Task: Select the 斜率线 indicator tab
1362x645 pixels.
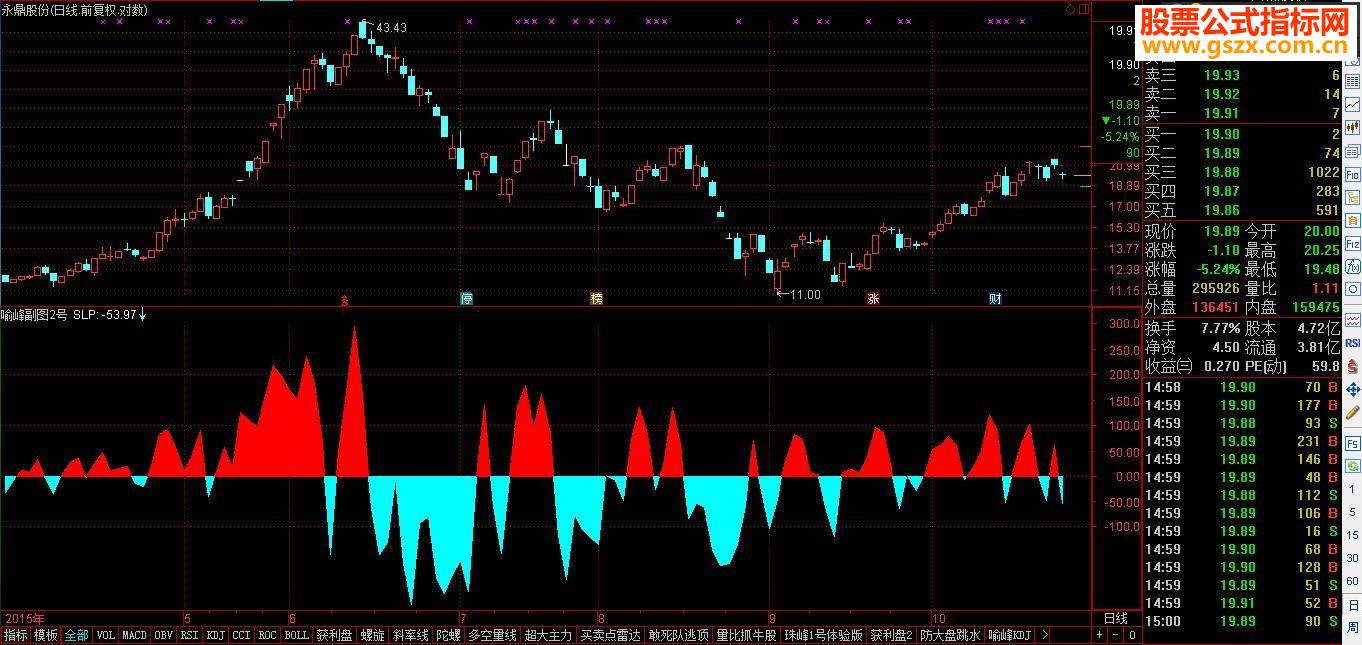Action: tap(410, 635)
